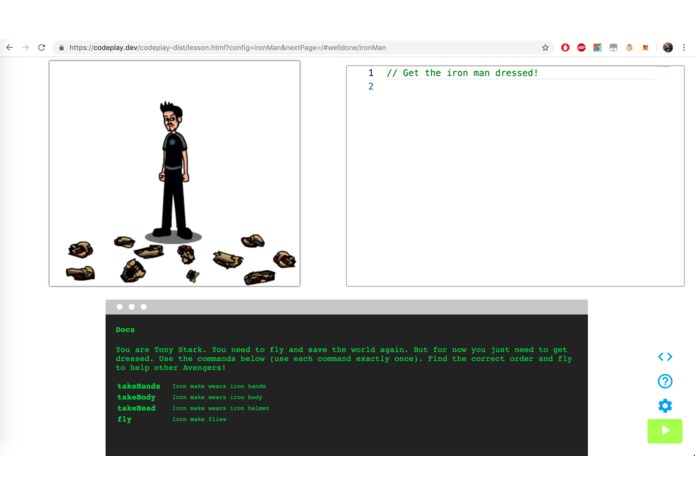Image resolution: width=695 pixels, height=494 pixels.
Task: Click the orange clock extension icon
Action: pyautogui.click(x=629, y=47)
